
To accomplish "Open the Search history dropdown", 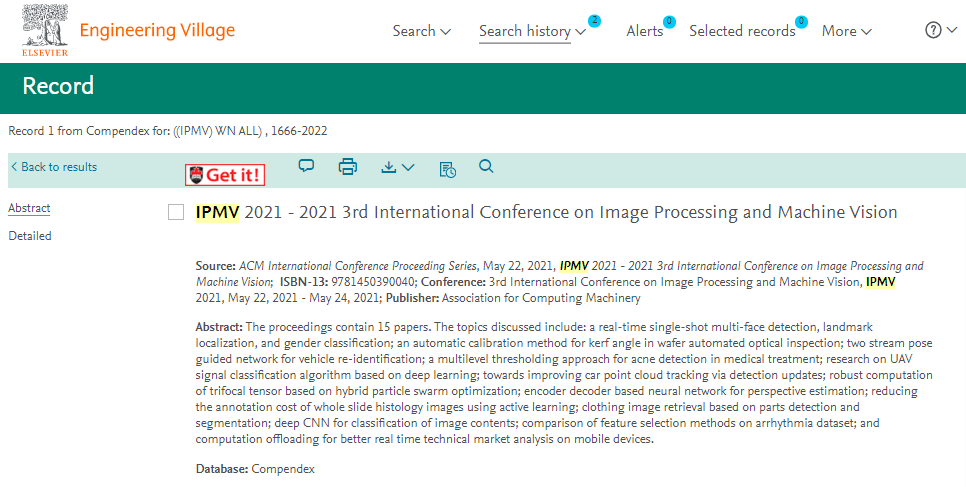I will 532,31.
